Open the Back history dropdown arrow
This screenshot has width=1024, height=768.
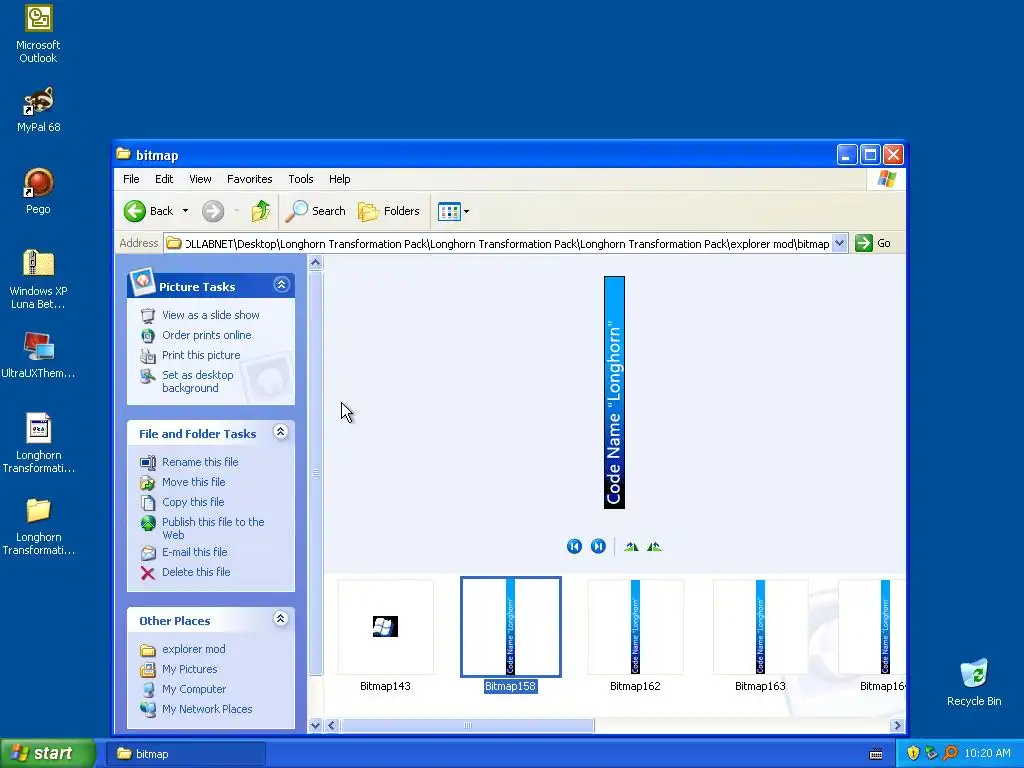(x=185, y=211)
